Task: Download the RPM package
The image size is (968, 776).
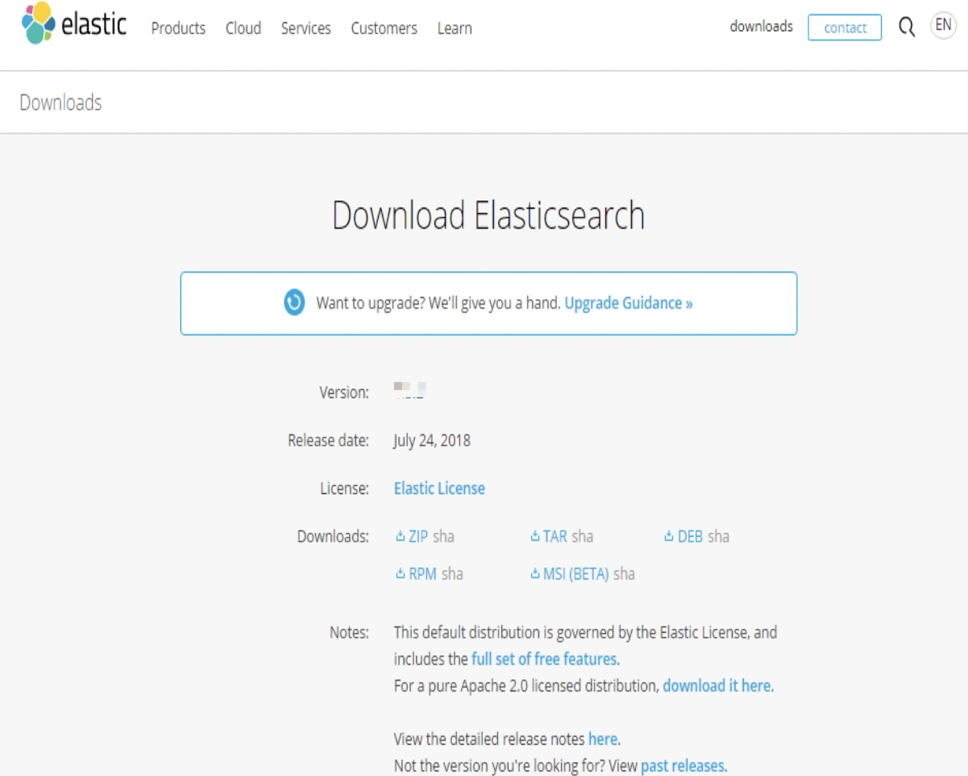Action: [422, 574]
